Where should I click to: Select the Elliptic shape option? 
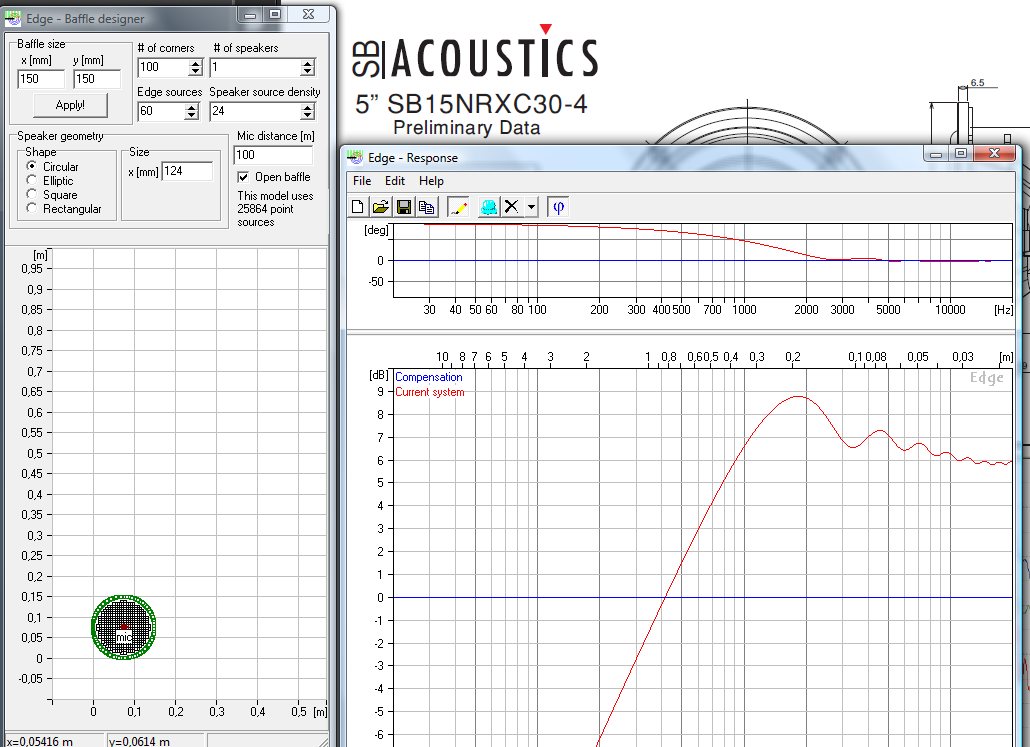(32, 180)
